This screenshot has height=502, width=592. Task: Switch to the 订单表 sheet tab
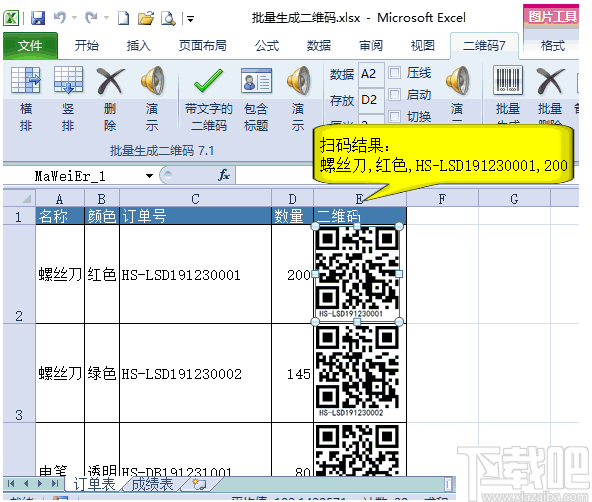coord(94,484)
